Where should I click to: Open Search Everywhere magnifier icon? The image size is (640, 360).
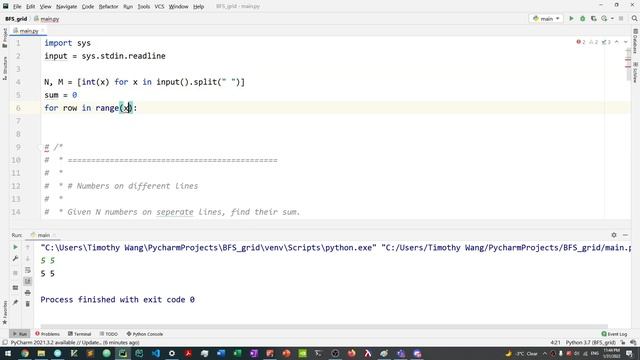pos(634,19)
